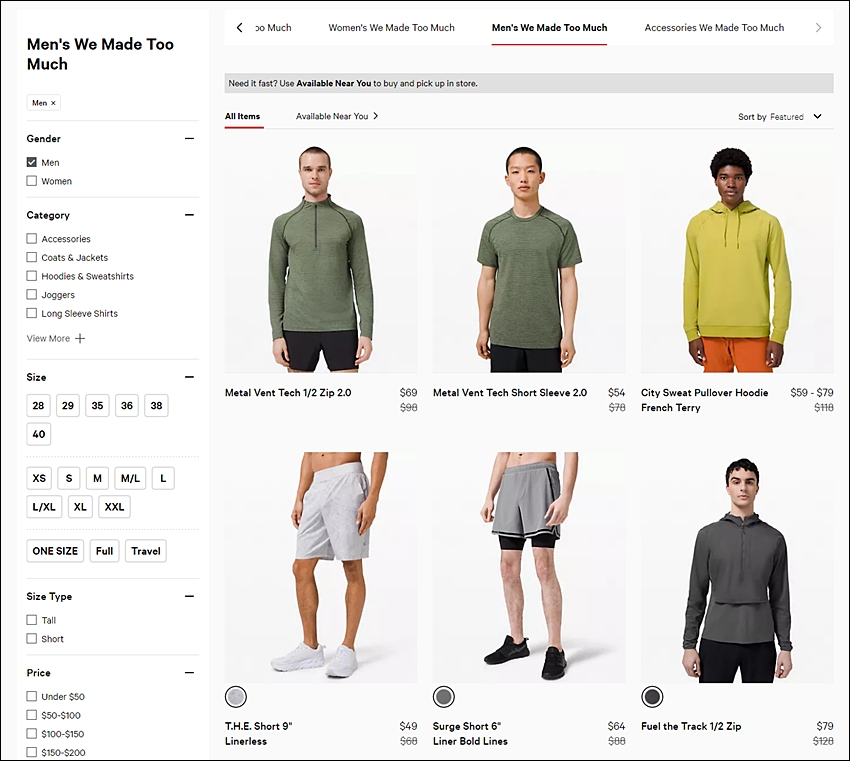Click the green half-zip product photo
This screenshot has height=761, width=850.
(x=321, y=258)
